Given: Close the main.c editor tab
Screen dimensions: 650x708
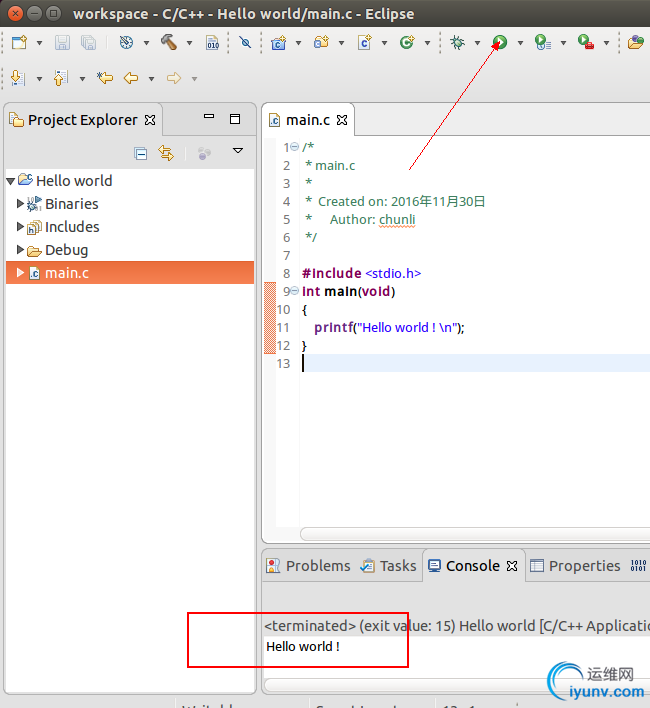Looking at the screenshot, I should pos(342,120).
